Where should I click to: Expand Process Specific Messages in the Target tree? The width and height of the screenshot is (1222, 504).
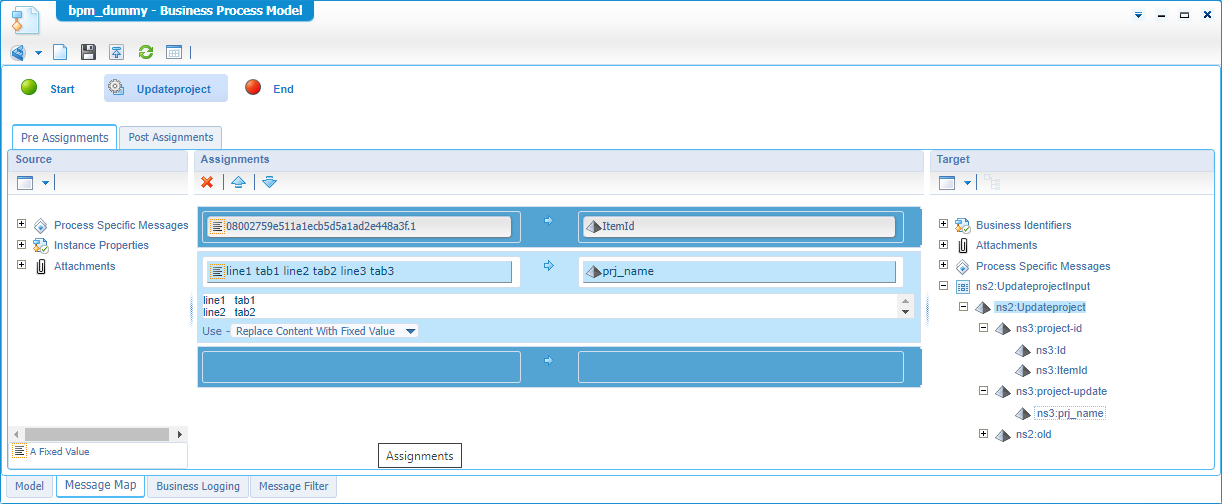coord(944,265)
